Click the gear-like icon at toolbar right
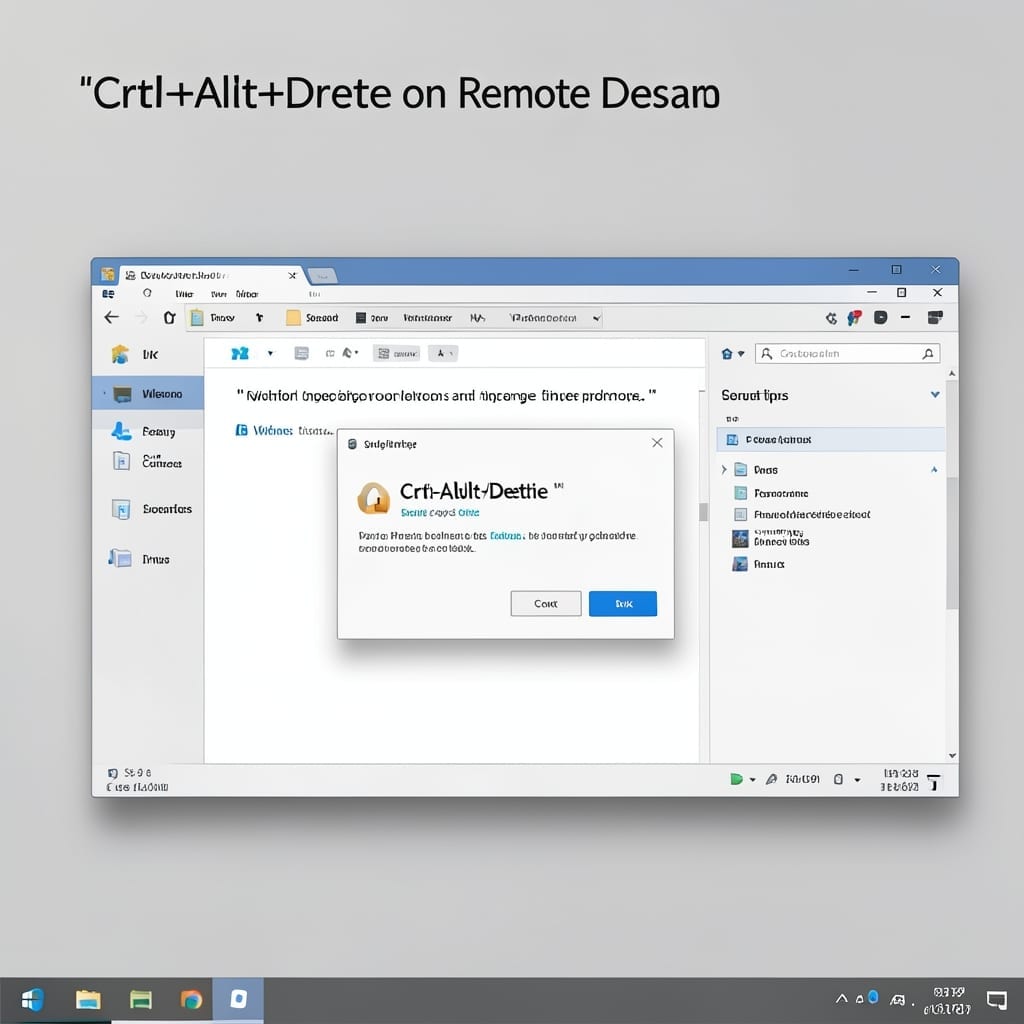Viewport: 1024px width, 1024px height. point(831,318)
